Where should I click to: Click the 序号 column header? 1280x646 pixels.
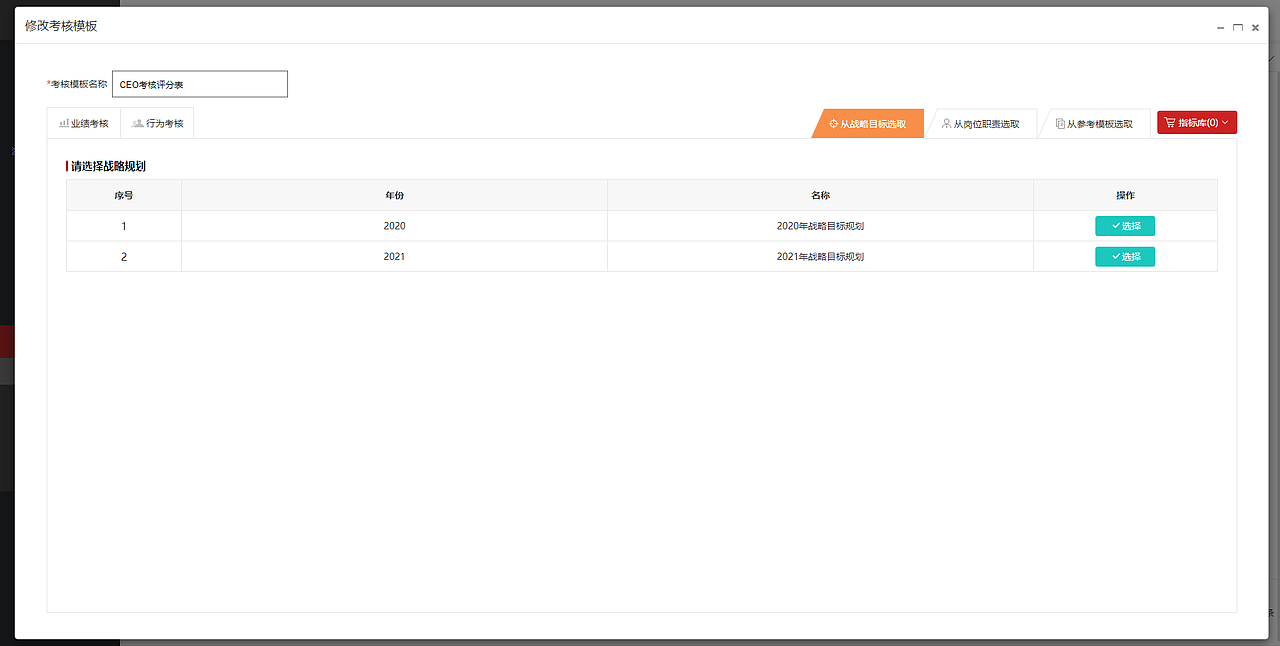click(124, 195)
